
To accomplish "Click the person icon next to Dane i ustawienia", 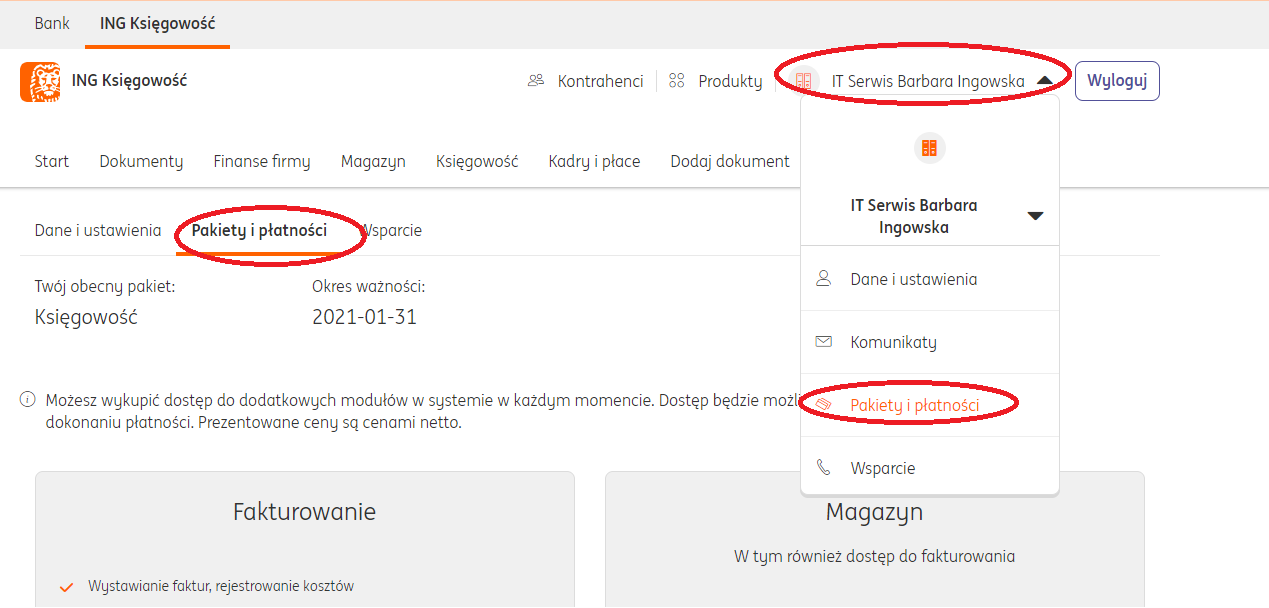I will [824, 279].
